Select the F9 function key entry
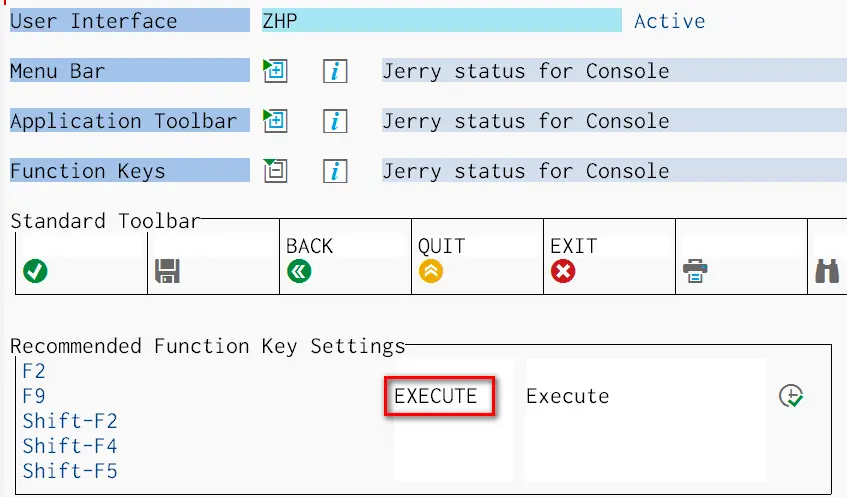This screenshot has width=847, height=497. pos(34,396)
